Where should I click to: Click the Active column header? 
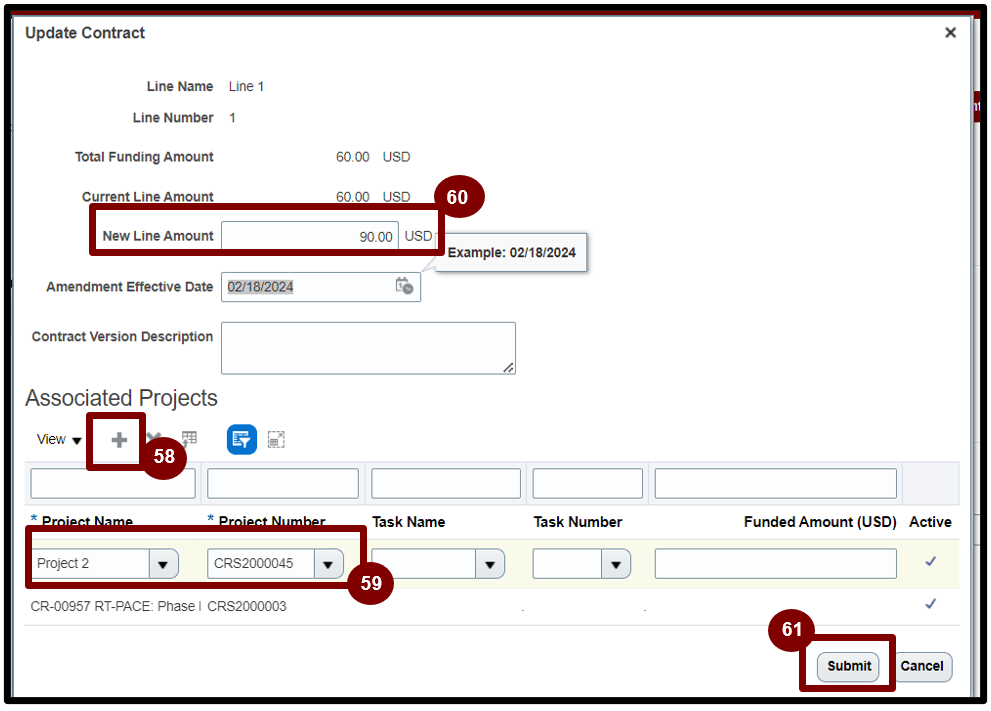[930, 522]
